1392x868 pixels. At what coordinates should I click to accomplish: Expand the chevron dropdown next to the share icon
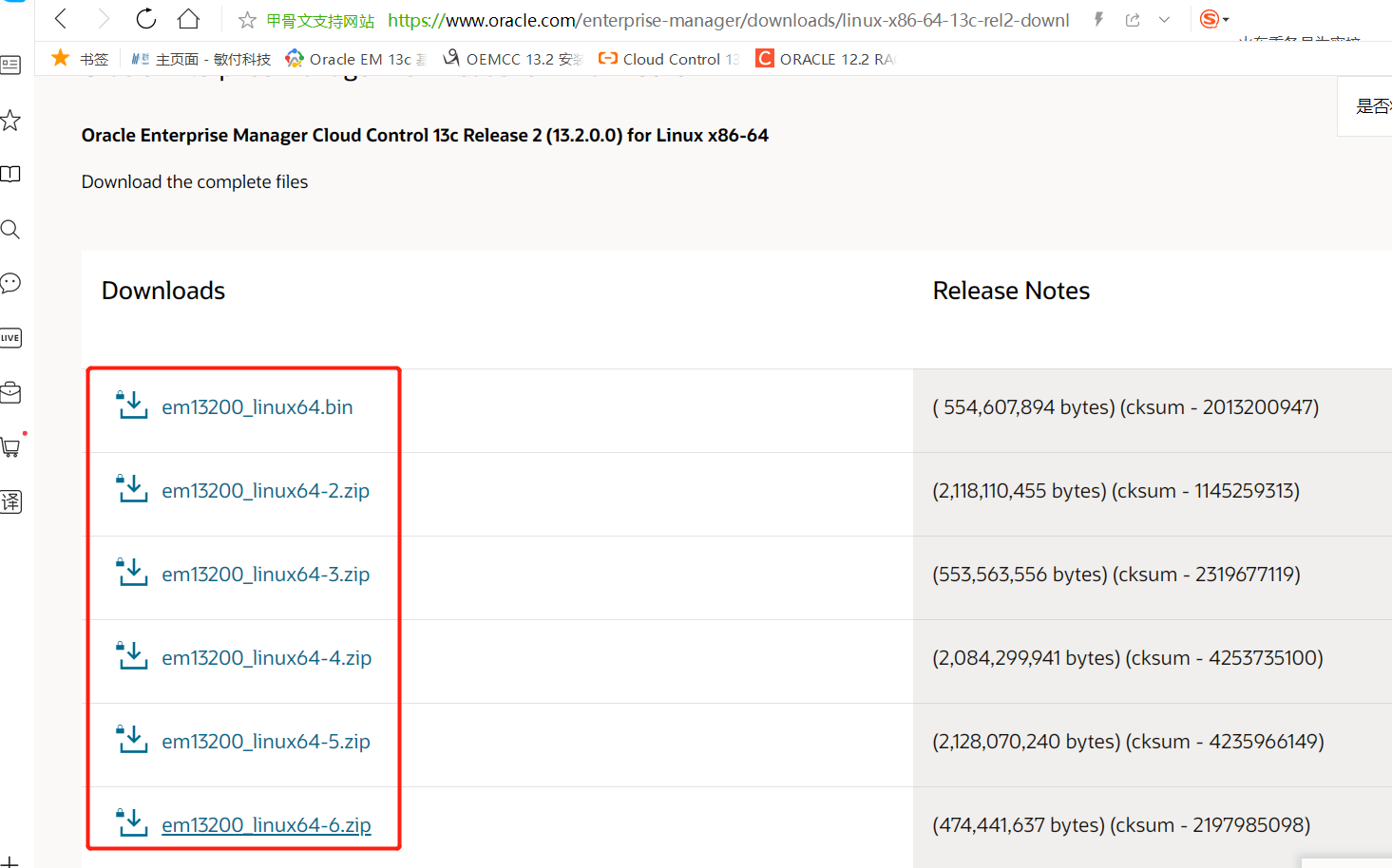pyautogui.click(x=1163, y=19)
